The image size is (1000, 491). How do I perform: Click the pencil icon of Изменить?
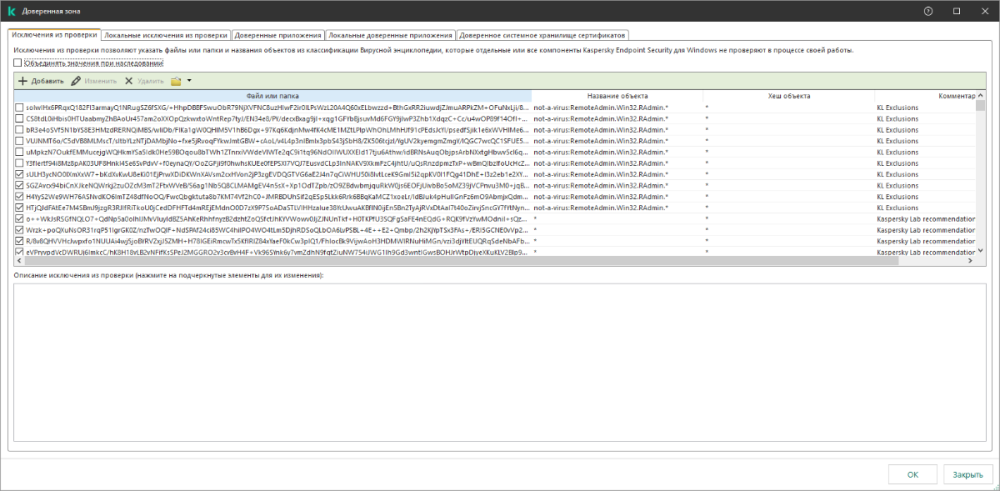pyautogui.click(x=76, y=82)
